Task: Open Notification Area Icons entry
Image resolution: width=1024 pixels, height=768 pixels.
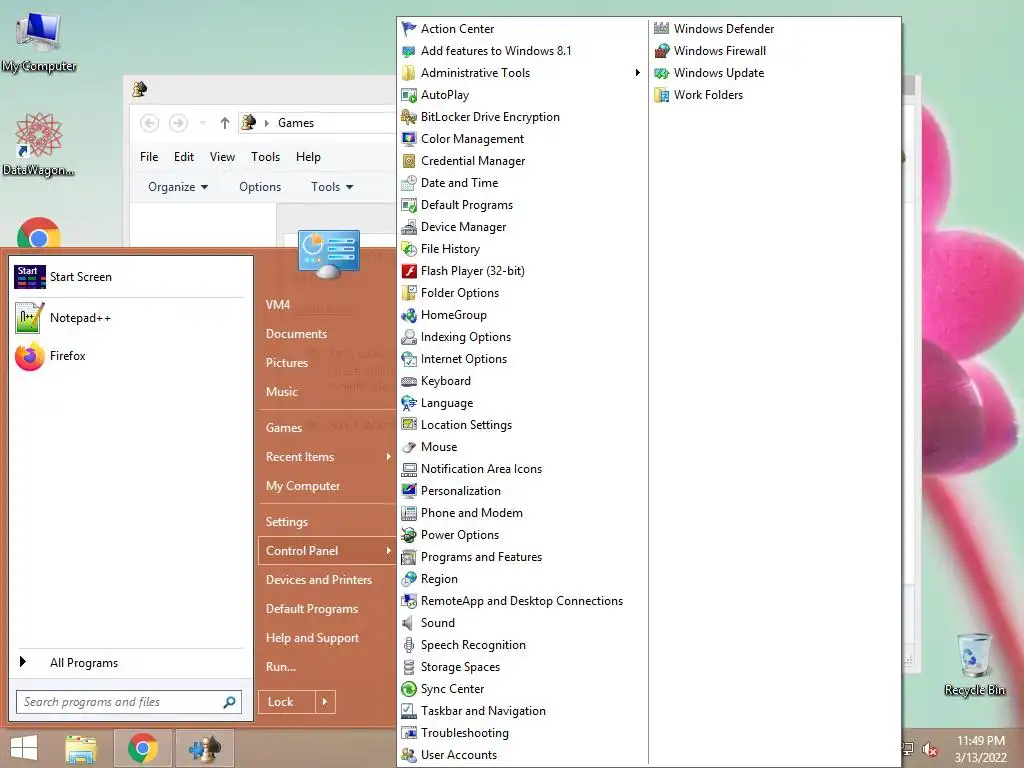Action: tap(481, 469)
